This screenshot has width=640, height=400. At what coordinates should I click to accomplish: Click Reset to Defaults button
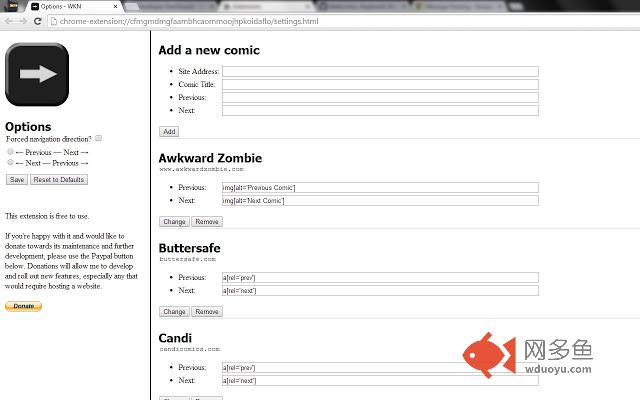coord(59,180)
